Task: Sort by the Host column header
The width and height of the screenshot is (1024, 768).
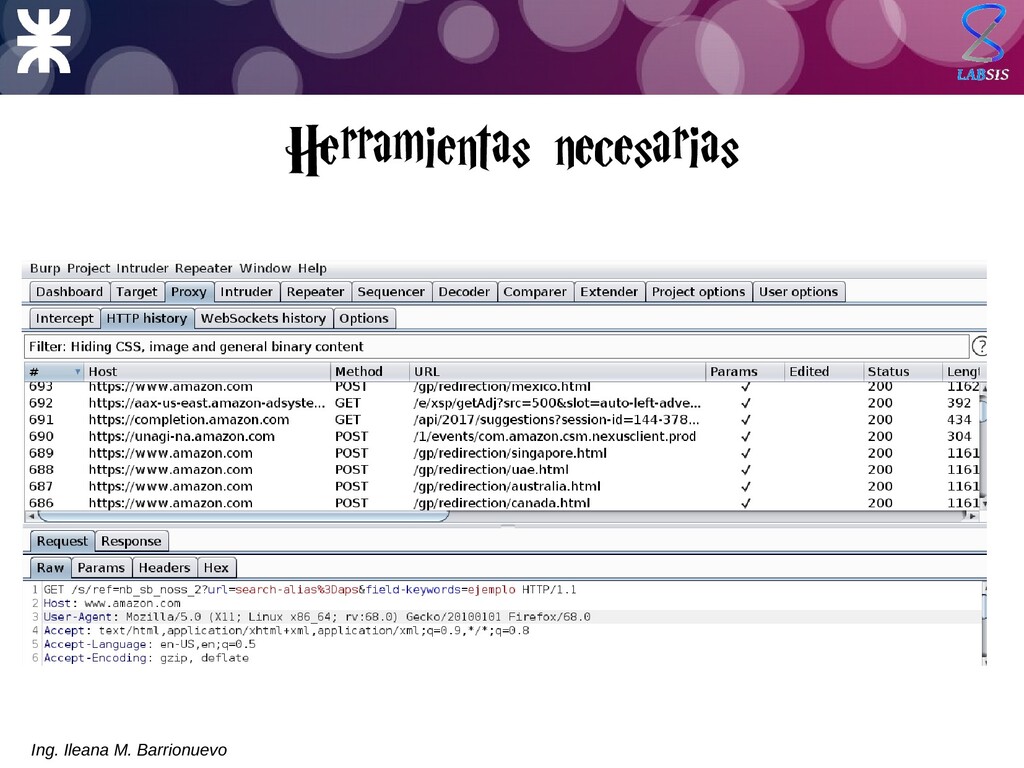Action: click(207, 372)
